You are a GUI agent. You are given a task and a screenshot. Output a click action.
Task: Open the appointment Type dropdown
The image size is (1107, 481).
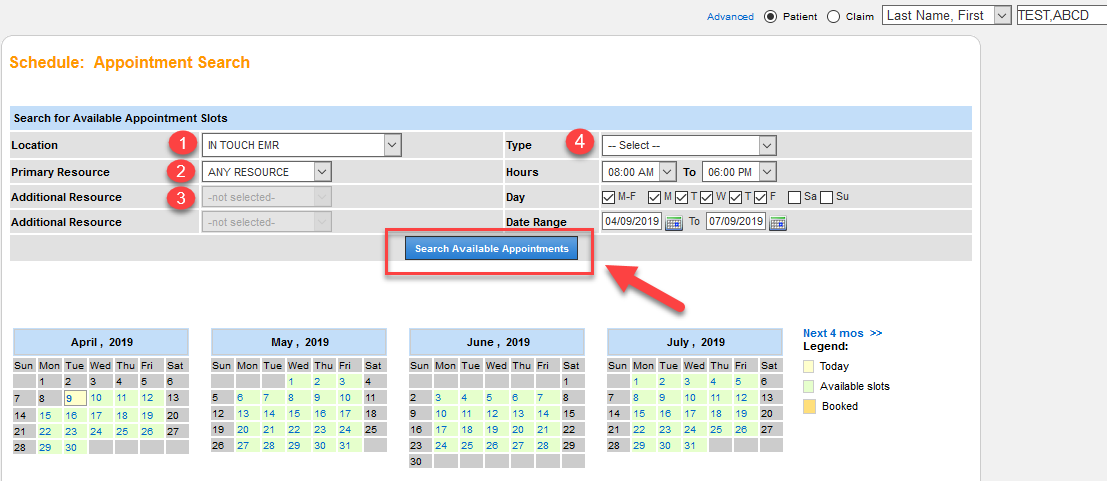pos(688,145)
